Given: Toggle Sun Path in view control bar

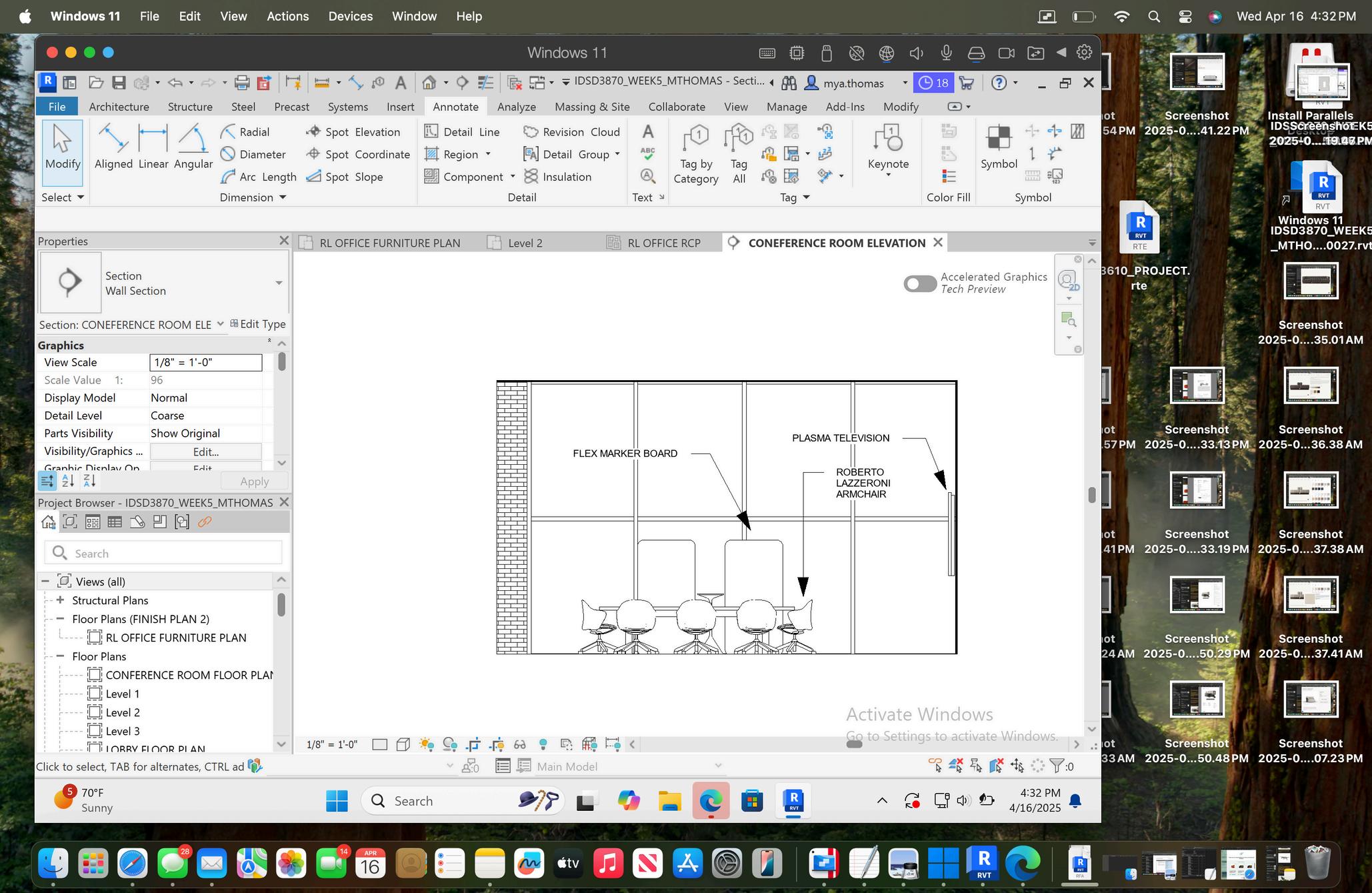Looking at the screenshot, I should click(427, 744).
